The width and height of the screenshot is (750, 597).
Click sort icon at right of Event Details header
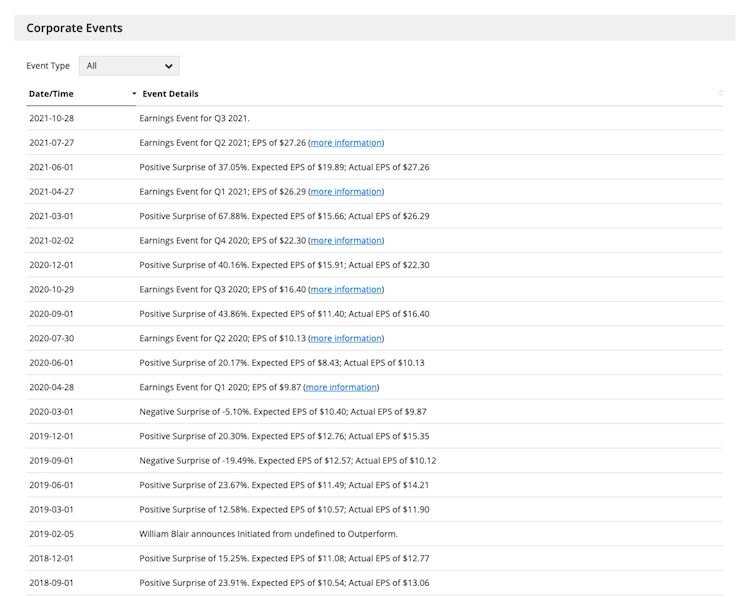pos(720,93)
